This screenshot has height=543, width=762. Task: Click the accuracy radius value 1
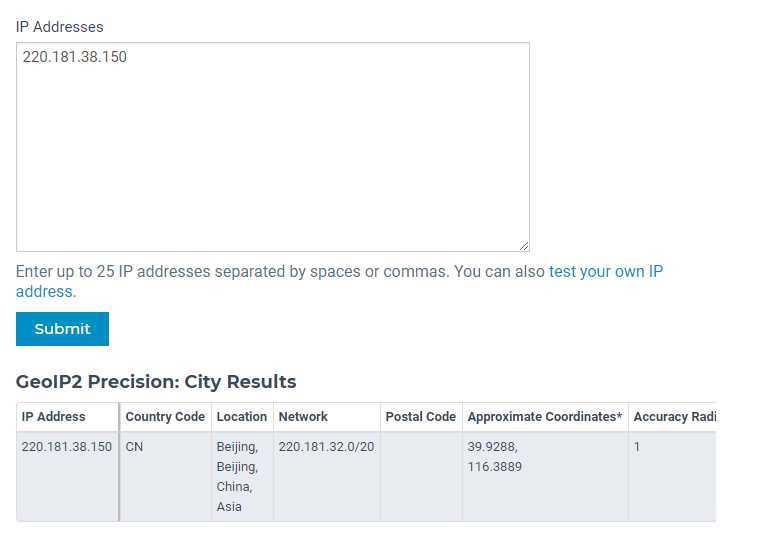(637, 447)
